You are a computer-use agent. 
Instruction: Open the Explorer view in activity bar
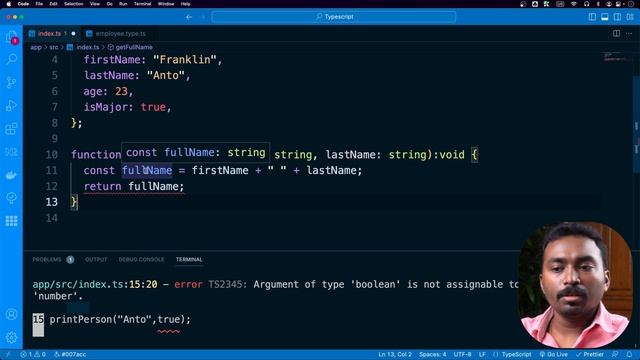11,37
